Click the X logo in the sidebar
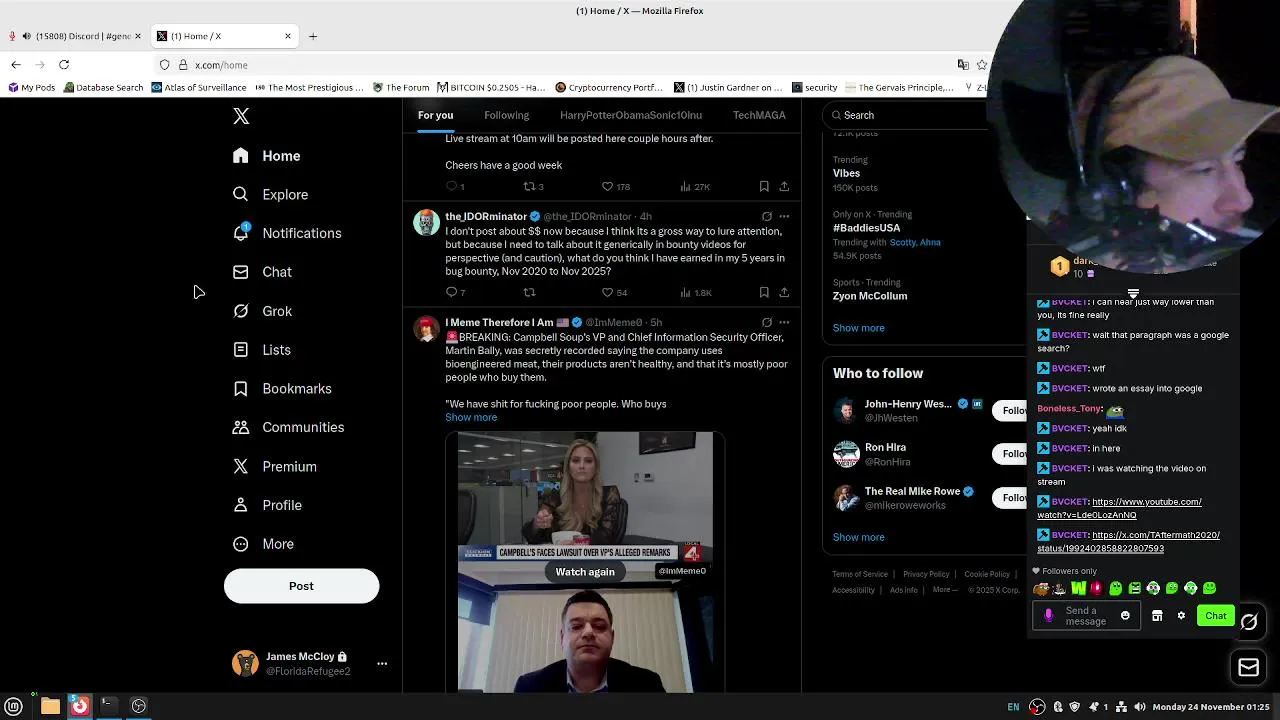The image size is (1280, 720). point(241,116)
